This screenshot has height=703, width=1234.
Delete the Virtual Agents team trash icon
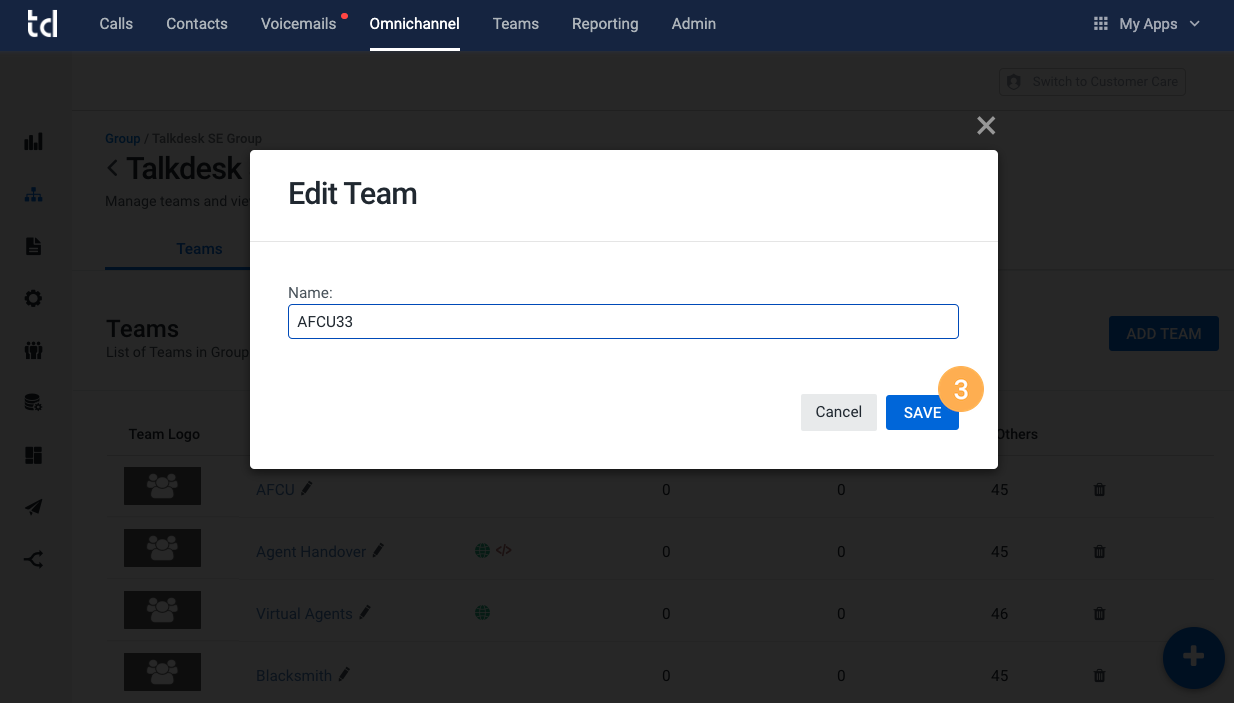tap(1100, 614)
